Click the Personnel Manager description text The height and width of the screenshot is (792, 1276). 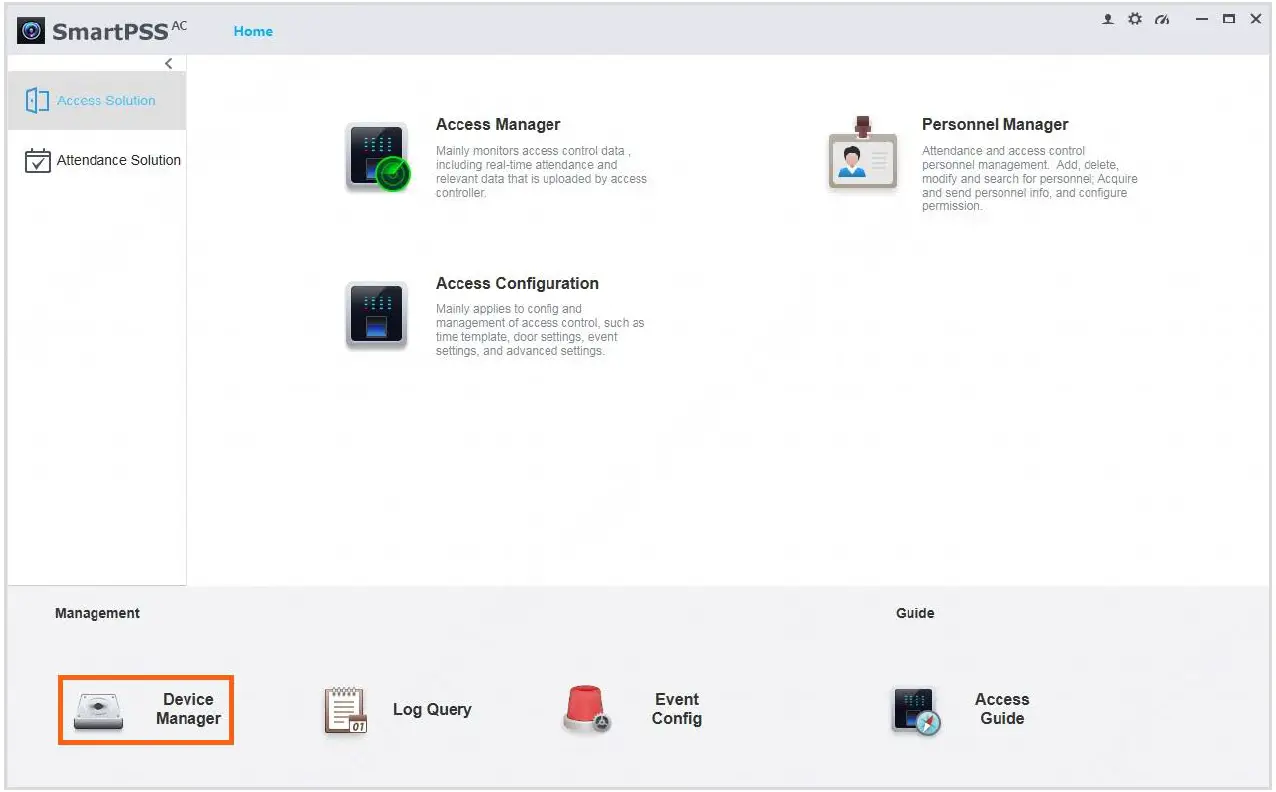point(1030,179)
